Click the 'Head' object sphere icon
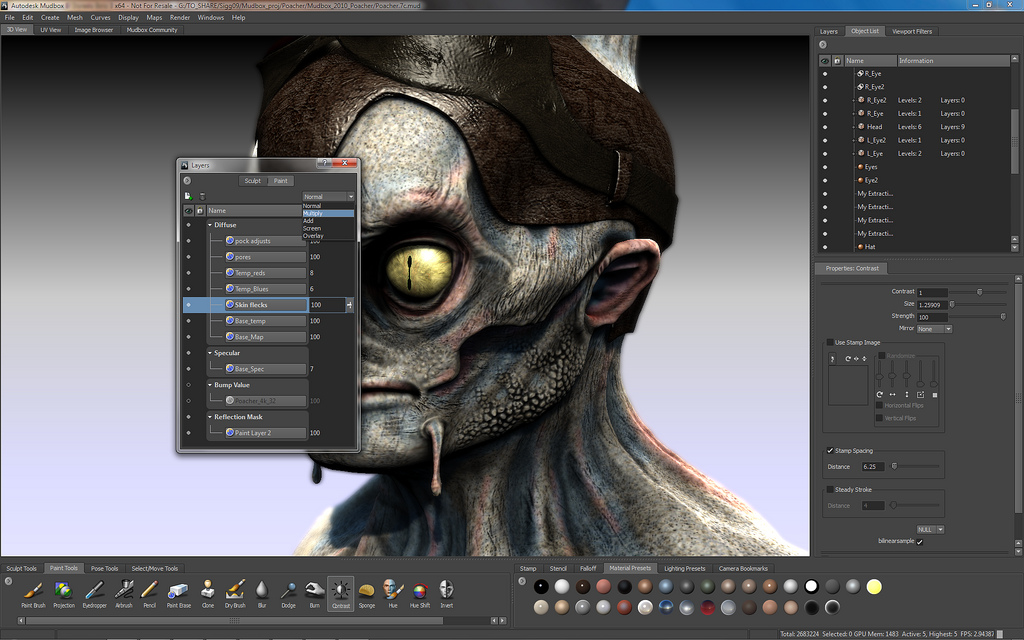Screen dimensions: 1024x640 (861, 127)
